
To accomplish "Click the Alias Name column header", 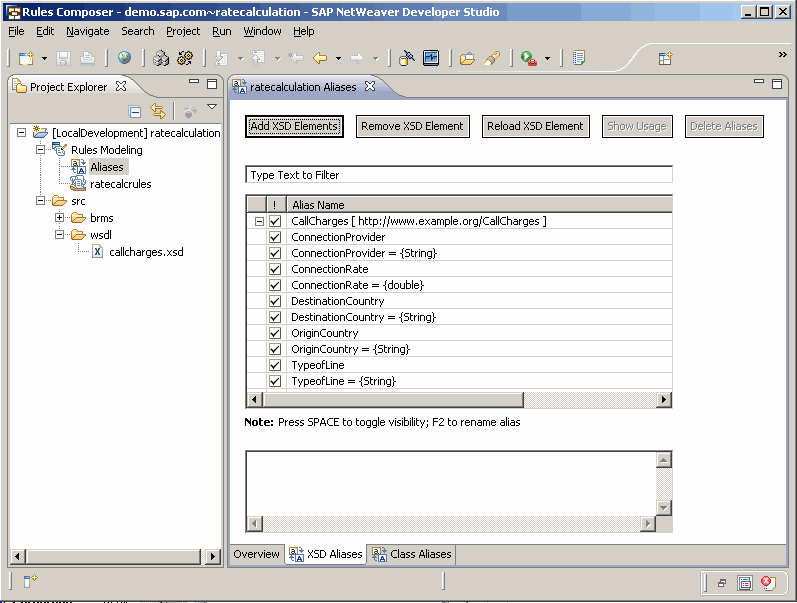I will click(x=479, y=205).
